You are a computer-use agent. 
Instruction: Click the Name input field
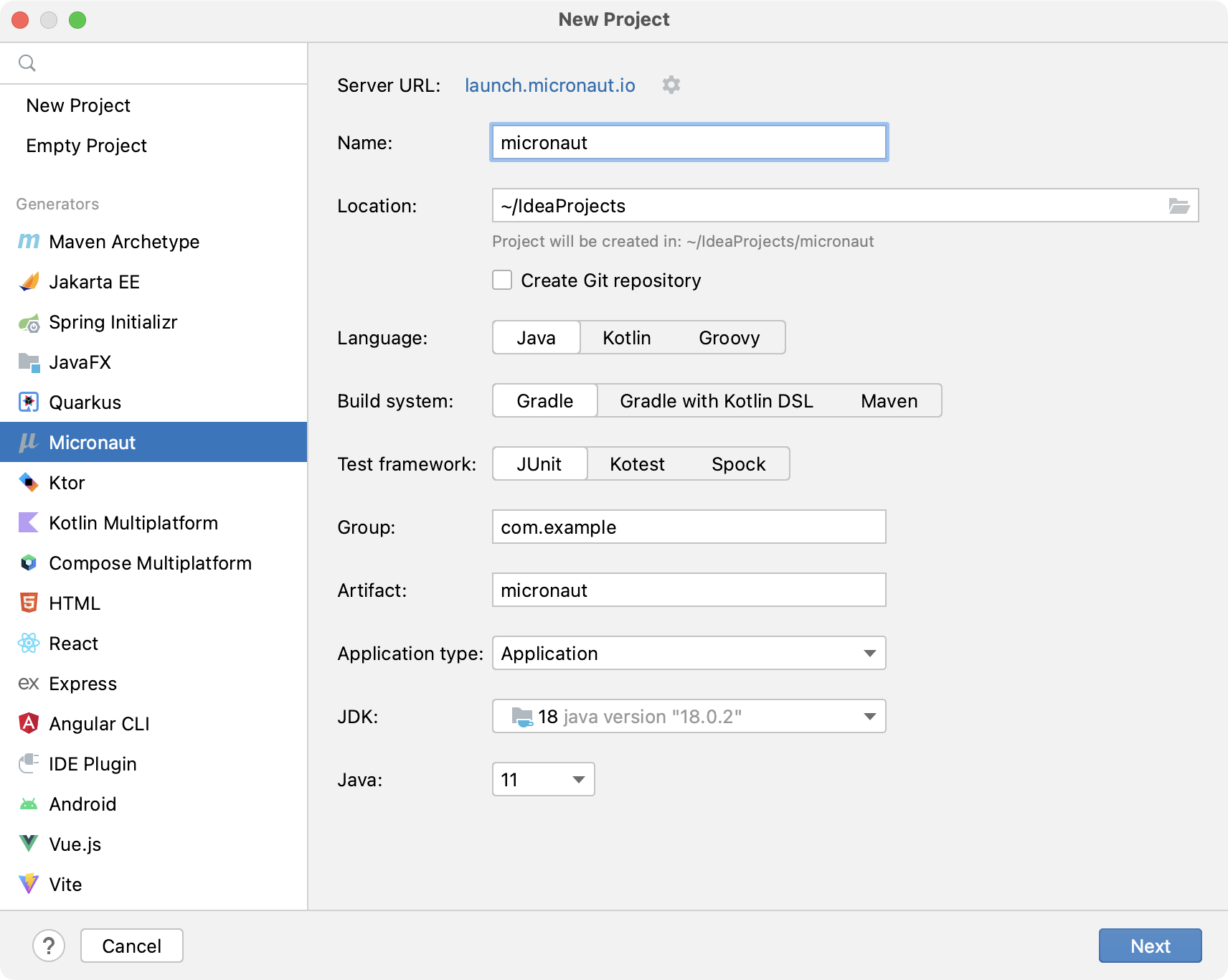[x=689, y=142]
